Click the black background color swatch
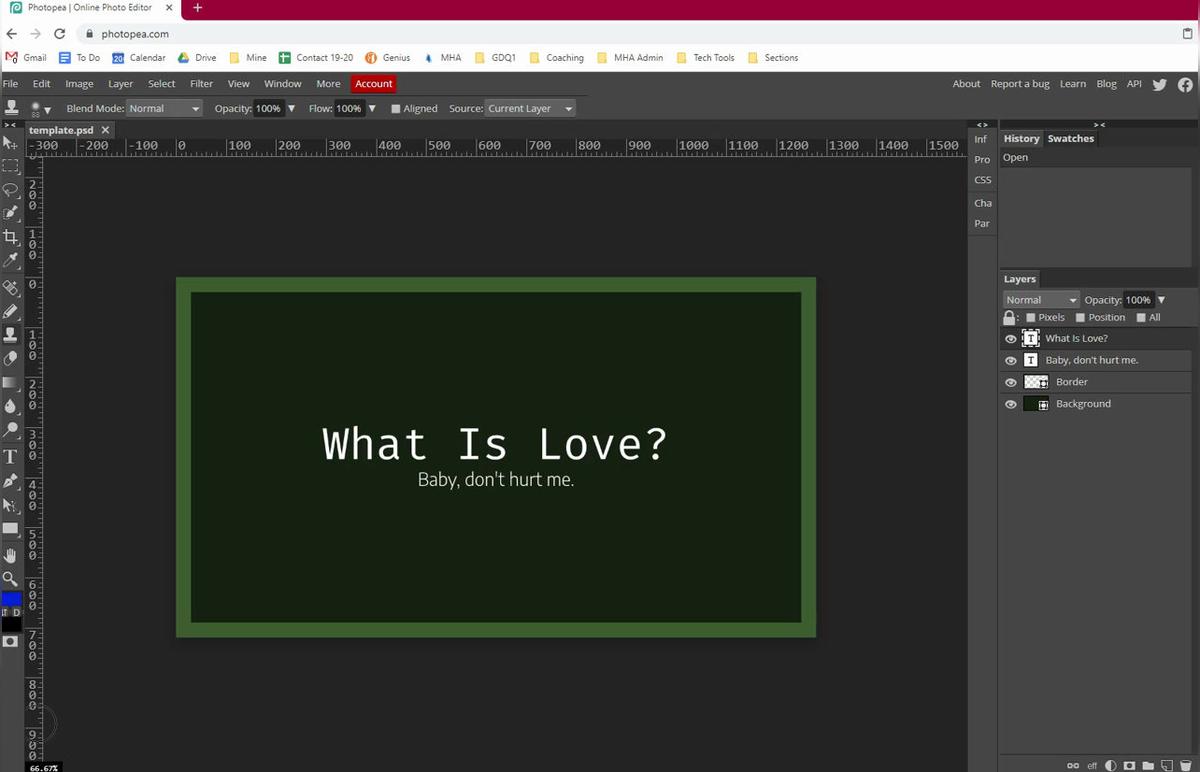The height and width of the screenshot is (772, 1200). coord(11,624)
